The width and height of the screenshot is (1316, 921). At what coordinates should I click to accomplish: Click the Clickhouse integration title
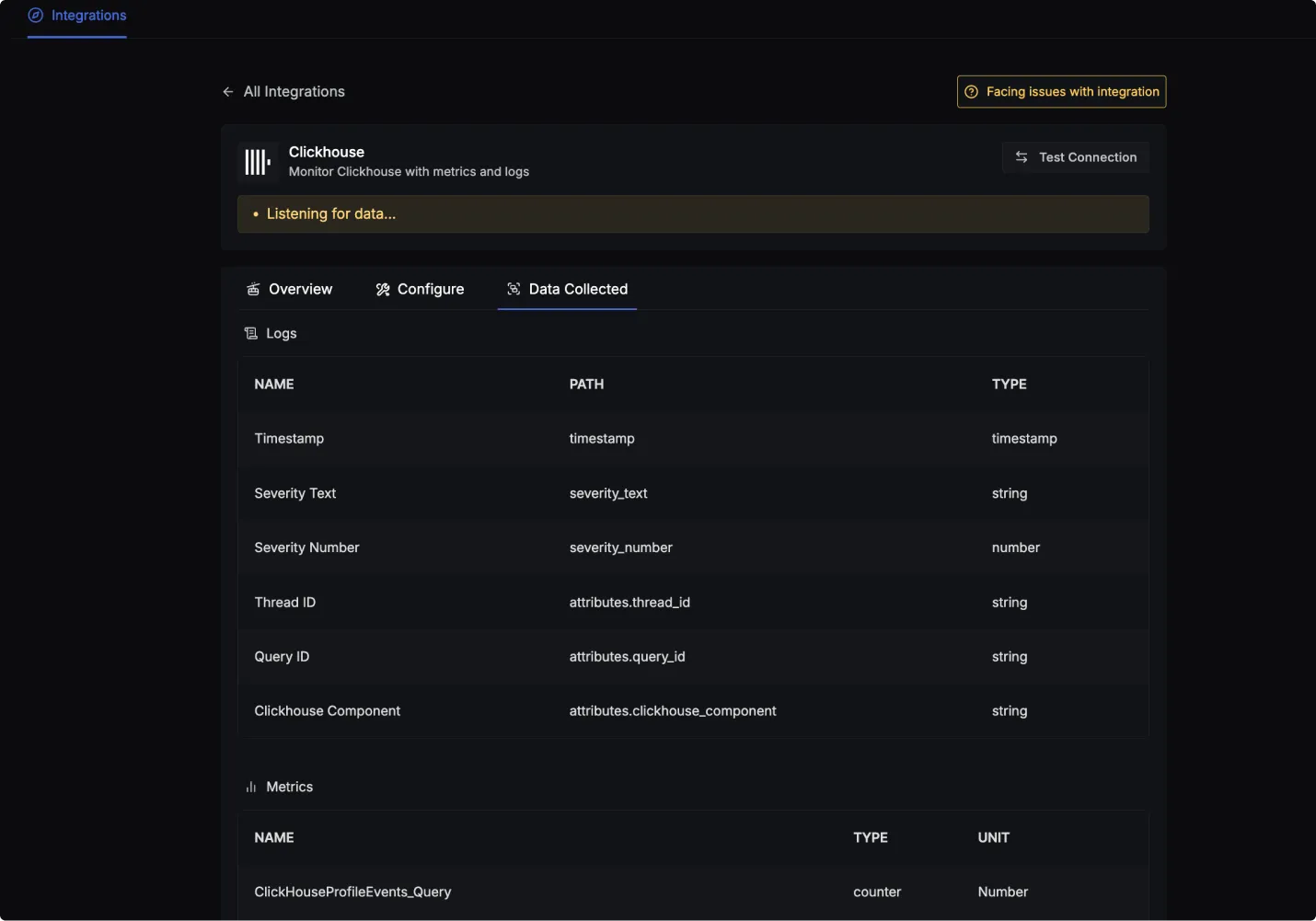coord(327,152)
